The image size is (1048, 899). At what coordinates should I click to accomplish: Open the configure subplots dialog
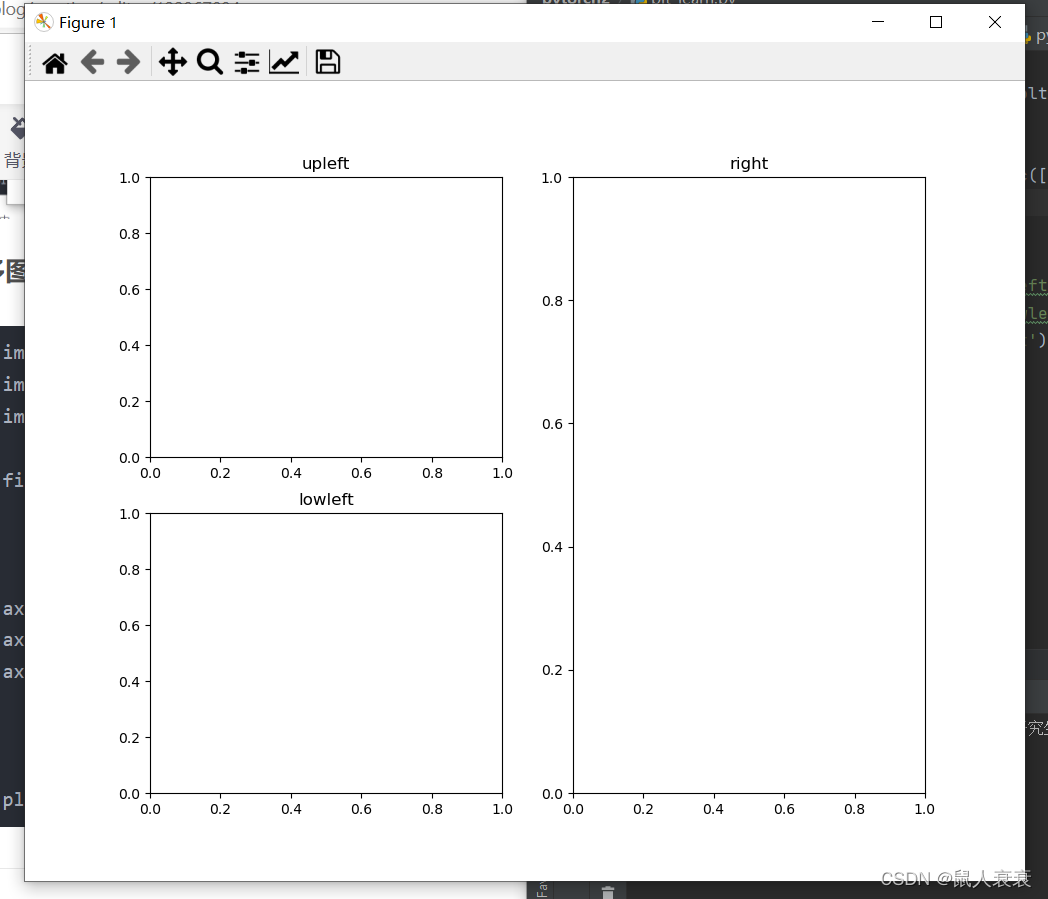(246, 62)
